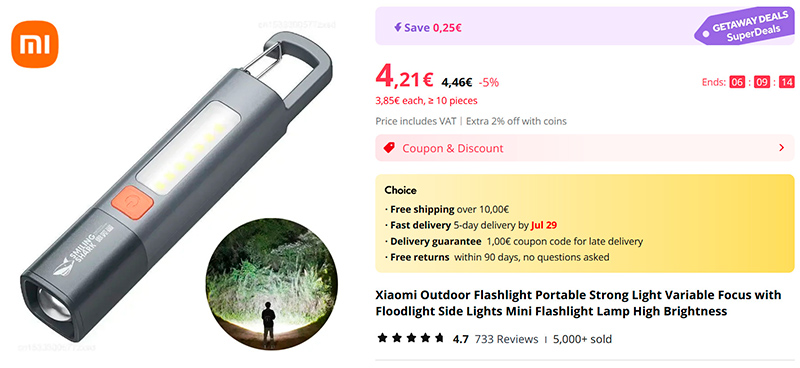Open the Choice benefits yellow panel
This screenshot has width=800, height=368.
pyautogui.click(x=585, y=224)
